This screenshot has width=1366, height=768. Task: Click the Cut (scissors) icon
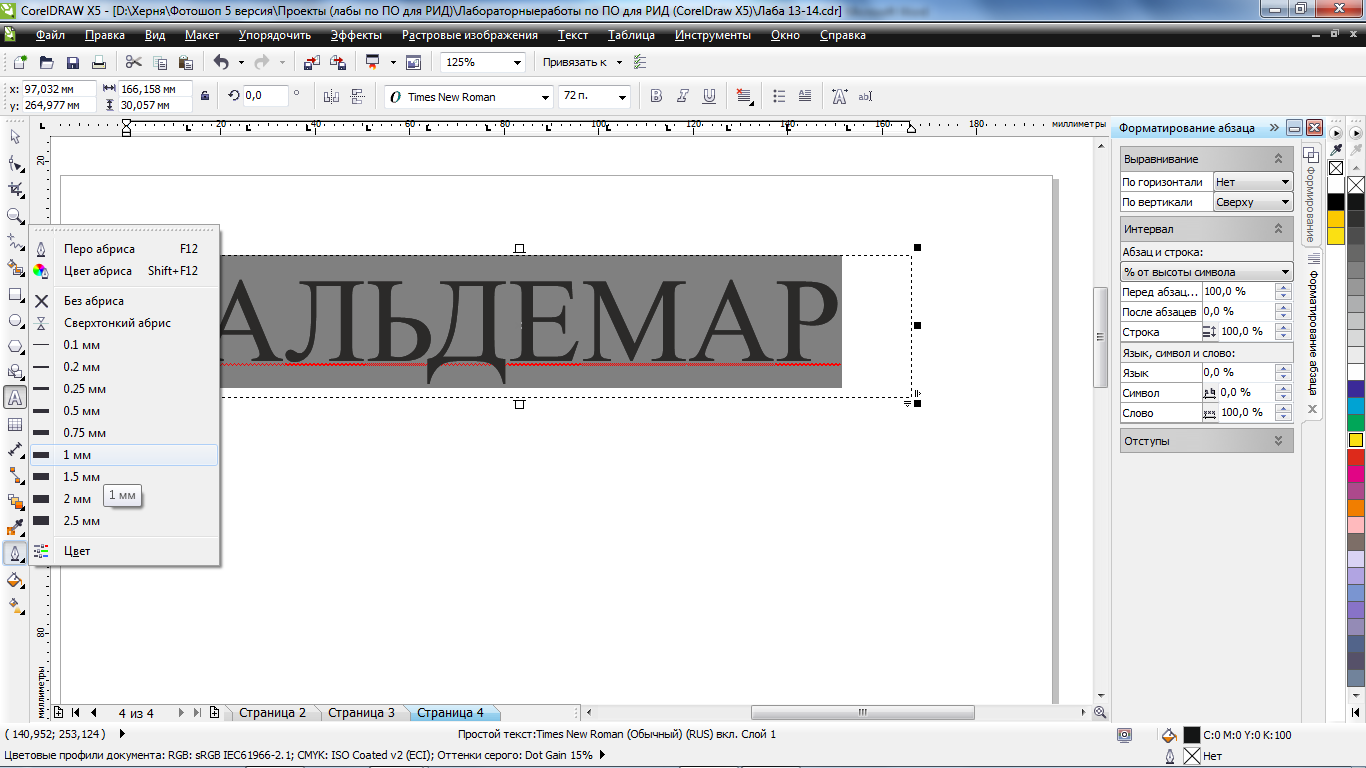click(133, 63)
